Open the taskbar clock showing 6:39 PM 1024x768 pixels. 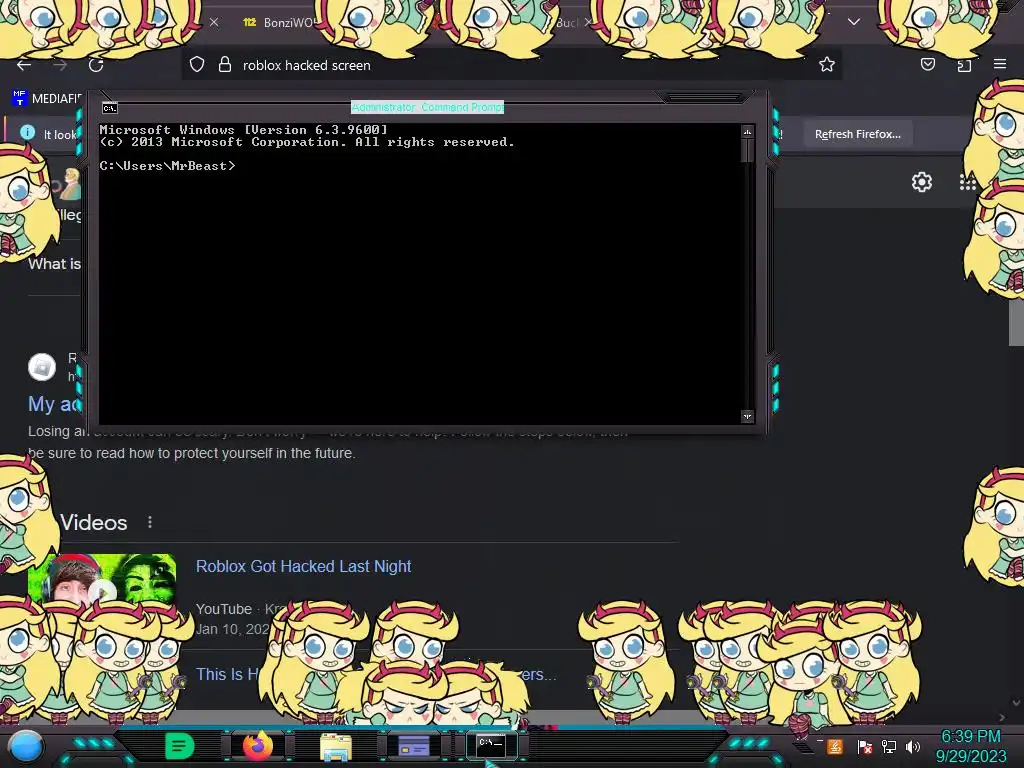[970, 746]
